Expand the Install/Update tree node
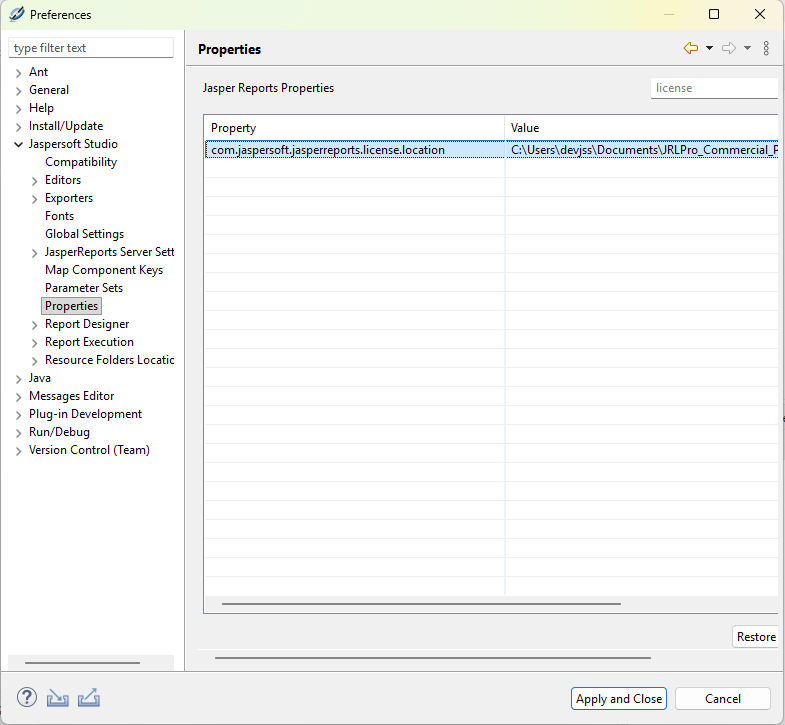This screenshot has height=725, width=785. click(19, 127)
